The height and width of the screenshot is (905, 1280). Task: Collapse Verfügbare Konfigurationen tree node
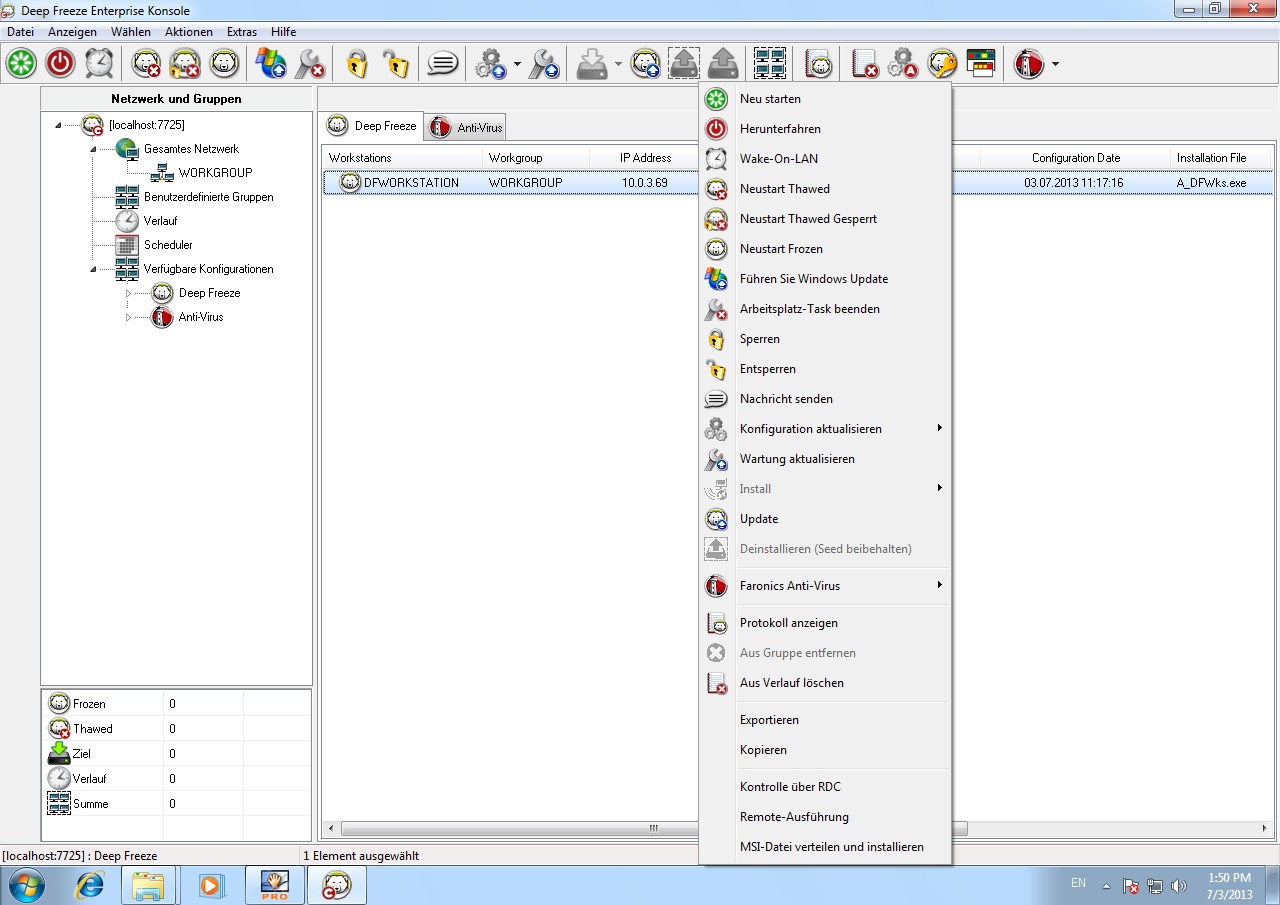click(x=93, y=269)
